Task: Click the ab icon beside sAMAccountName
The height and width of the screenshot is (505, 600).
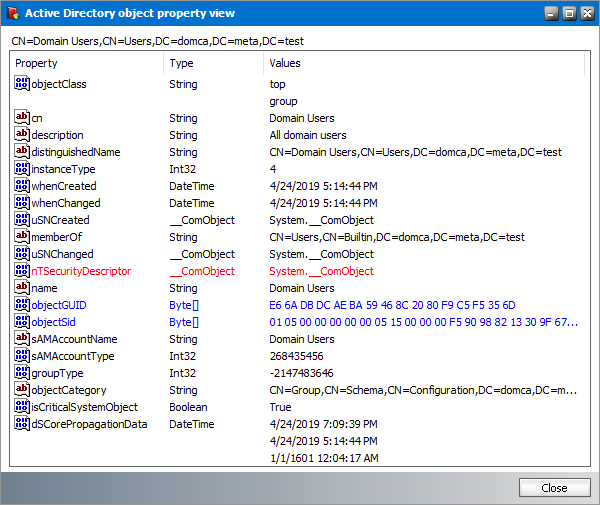Action: (22, 339)
